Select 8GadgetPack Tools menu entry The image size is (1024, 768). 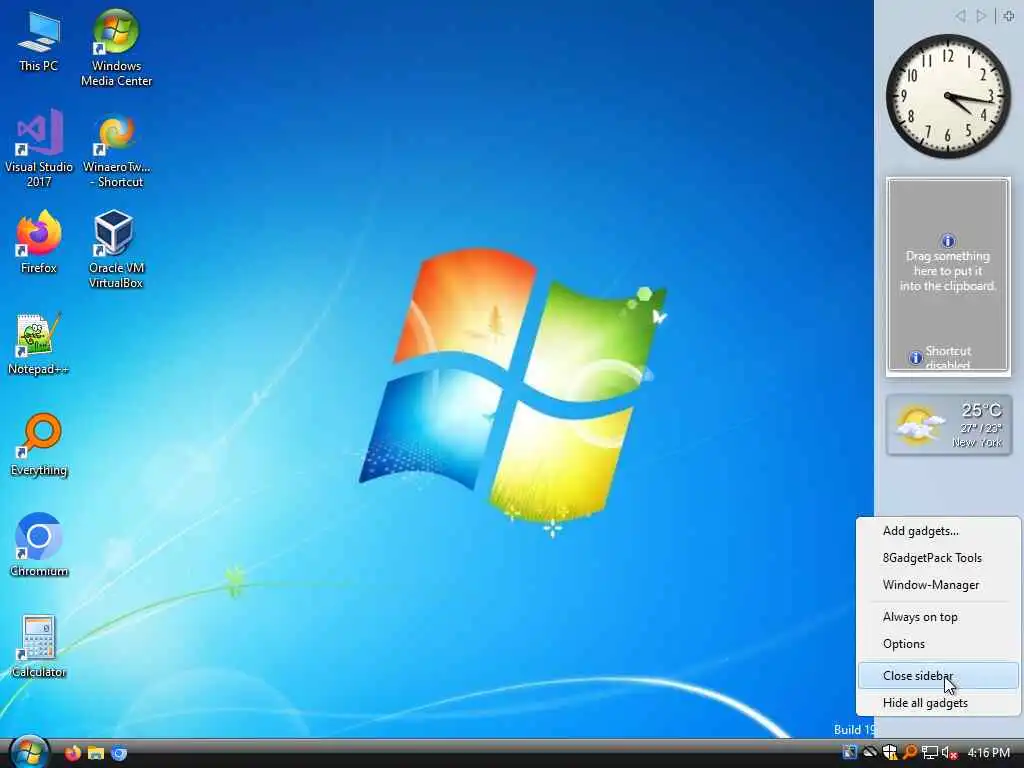938,558
